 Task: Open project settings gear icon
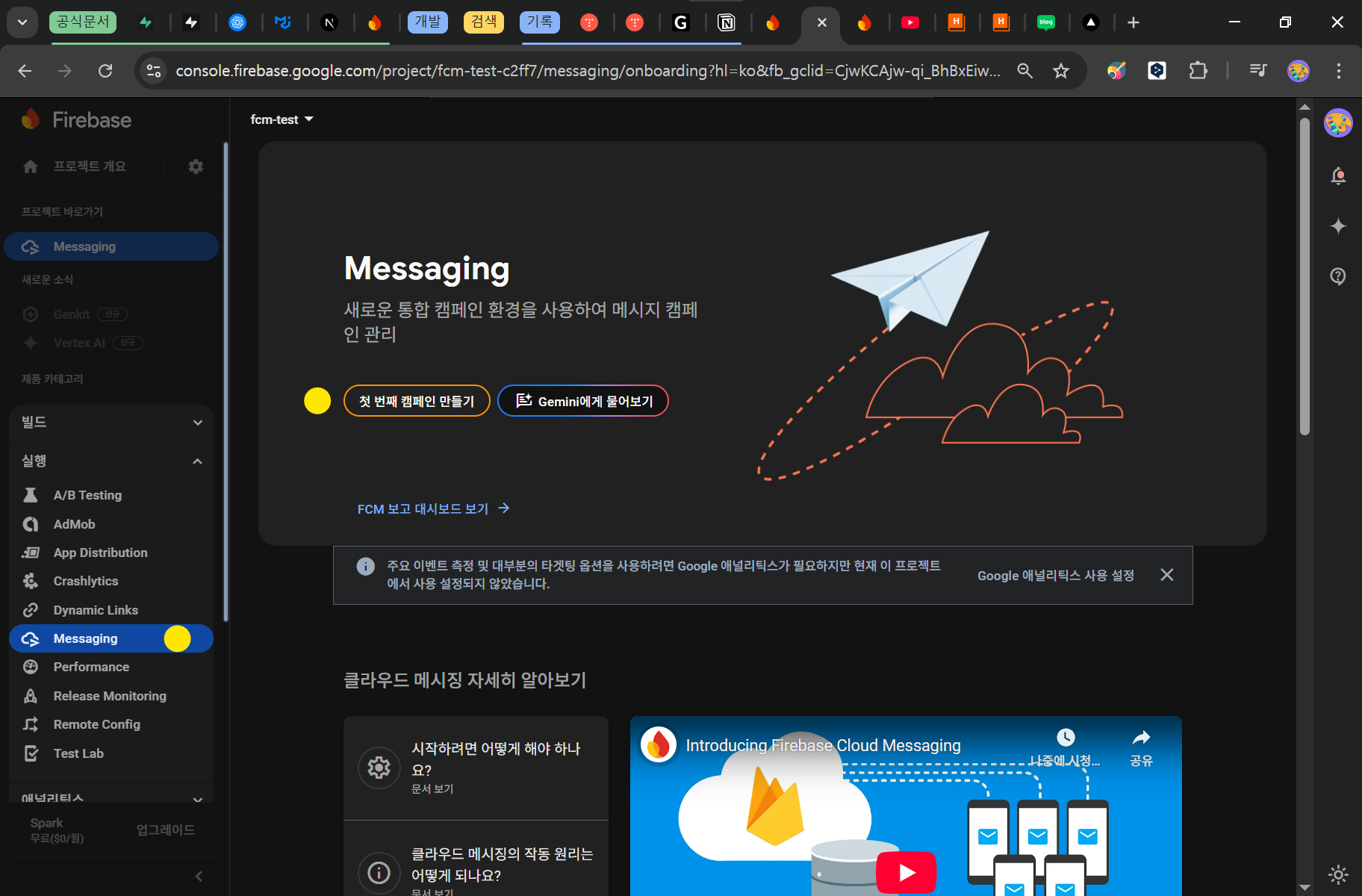click(196, 167)
